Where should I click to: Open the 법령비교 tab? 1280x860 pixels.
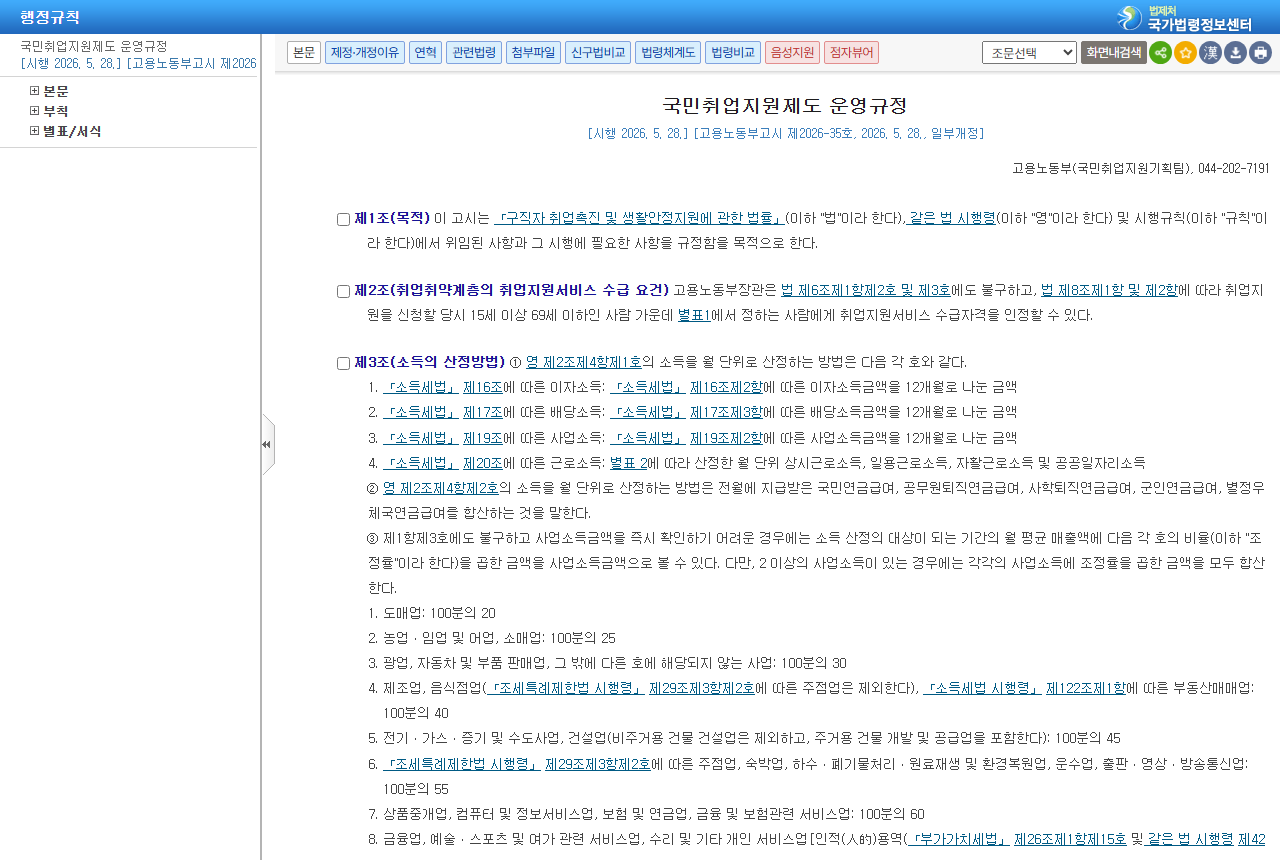coord(733,52)
